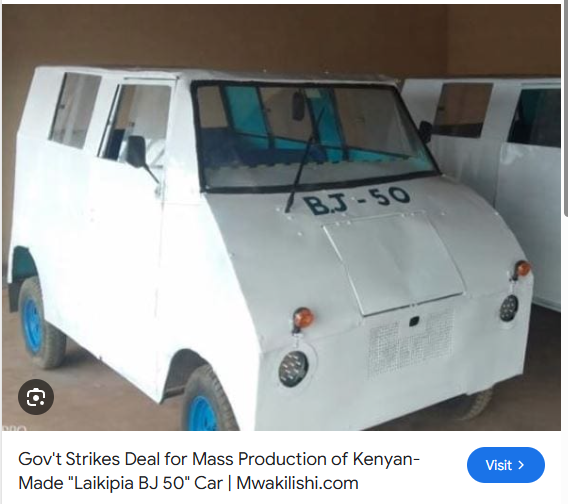This screenshot has width=568, height=504.
Task: Click the chevron arrow inside Visit button
Action: pos(522,465)
